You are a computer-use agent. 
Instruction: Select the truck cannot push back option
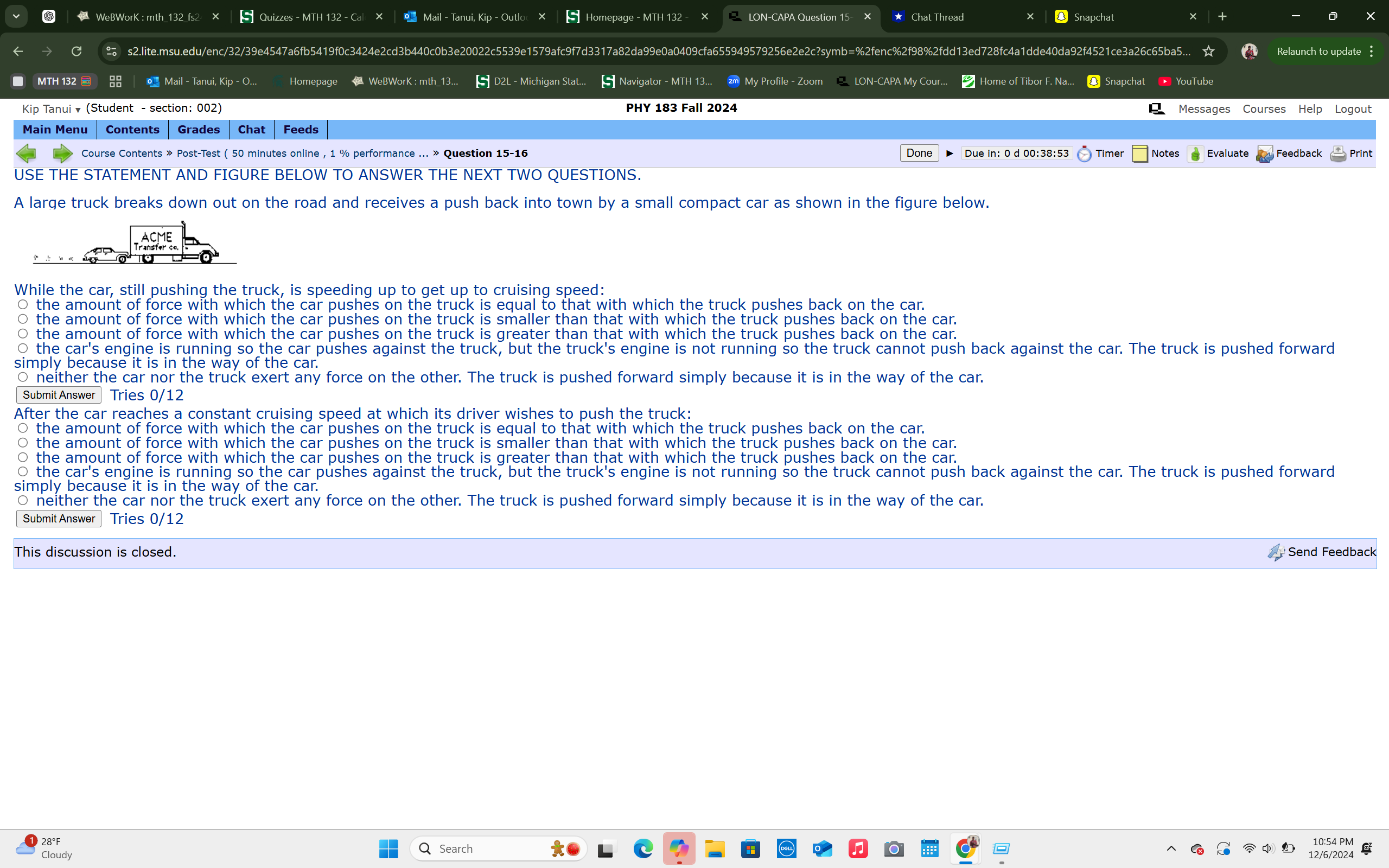pos(23,347)
